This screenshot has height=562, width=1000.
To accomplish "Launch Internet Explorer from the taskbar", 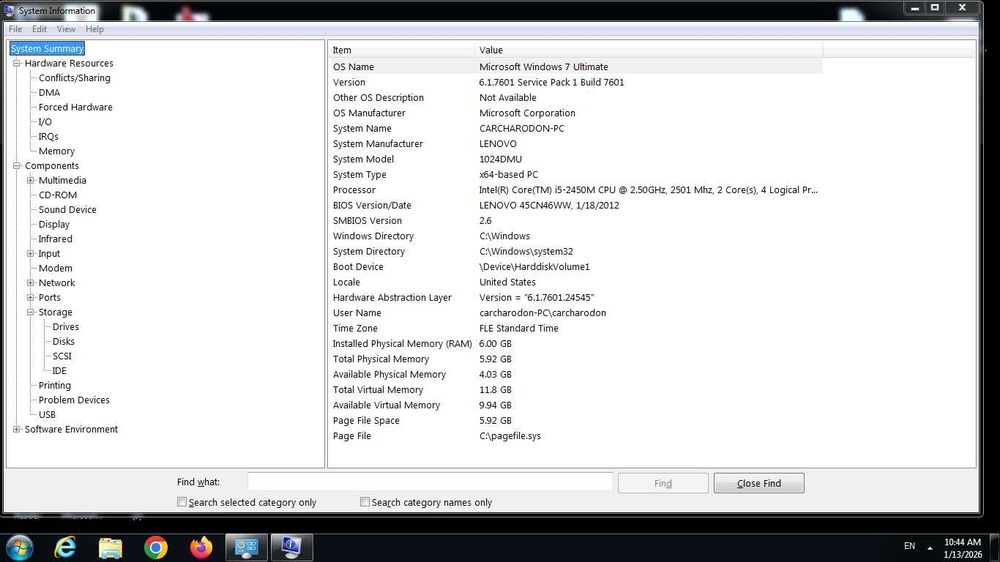I will 65,547.
